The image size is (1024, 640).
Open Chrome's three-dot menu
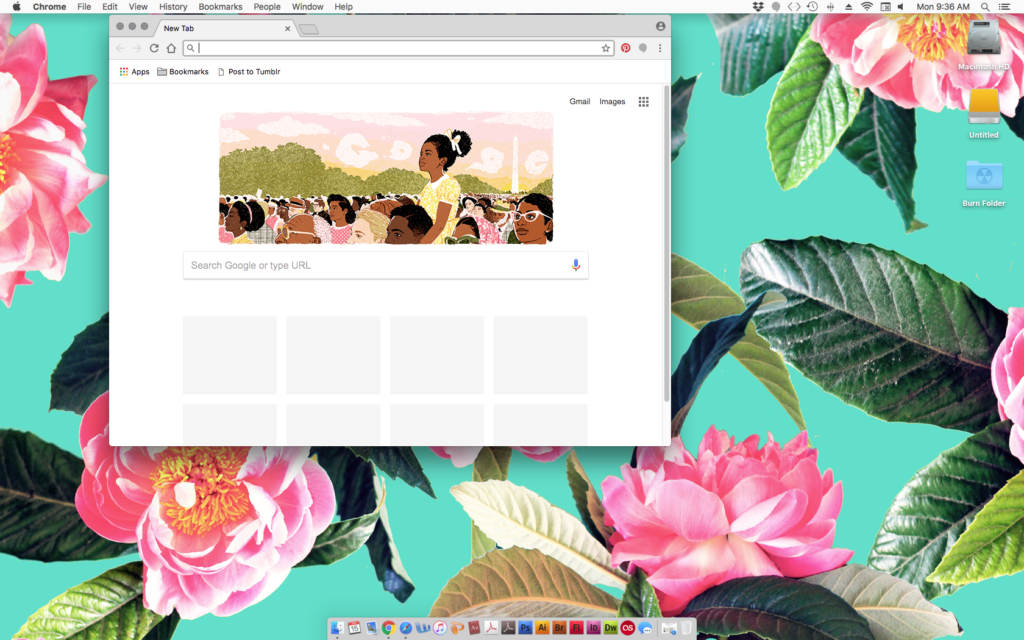pos(660,48)
